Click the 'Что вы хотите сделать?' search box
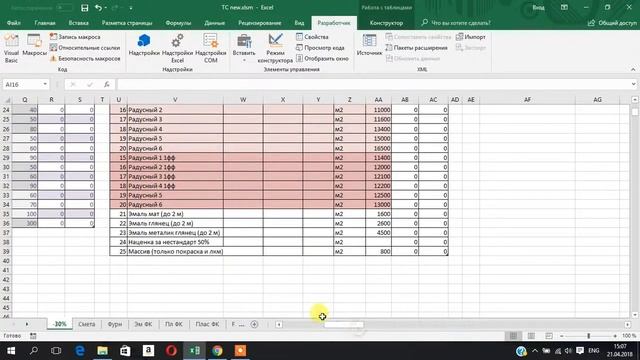640x360 pixels. (456, 23)
